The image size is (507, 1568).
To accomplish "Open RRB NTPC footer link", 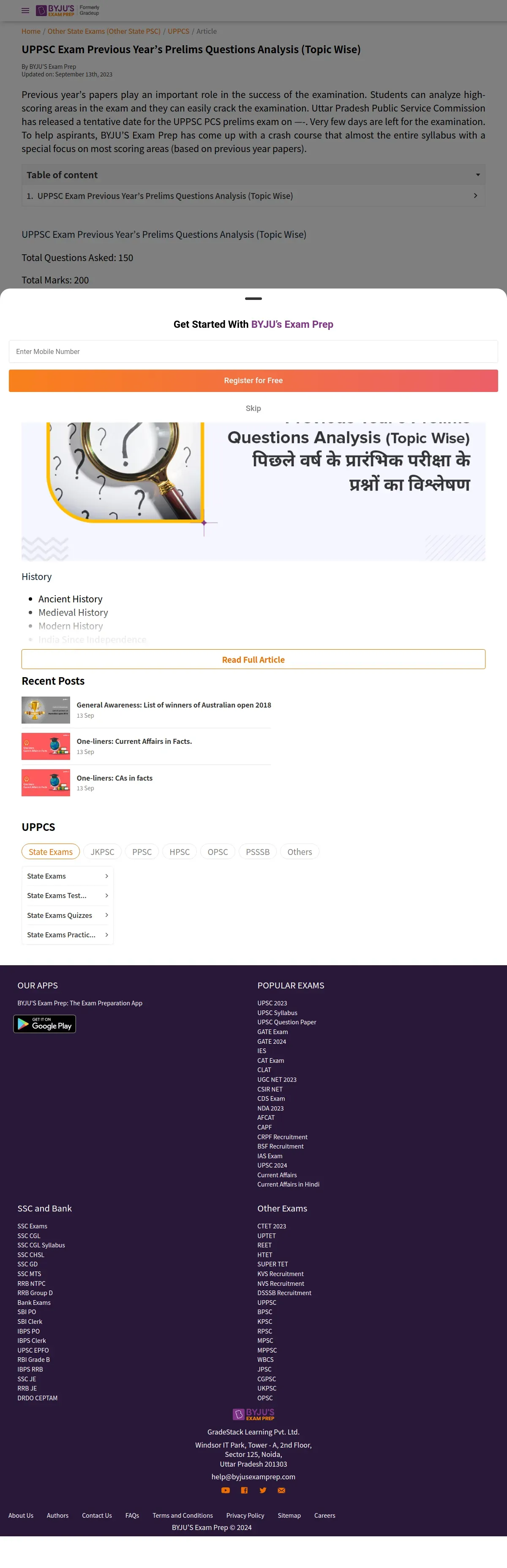I will coord(32,1283).
